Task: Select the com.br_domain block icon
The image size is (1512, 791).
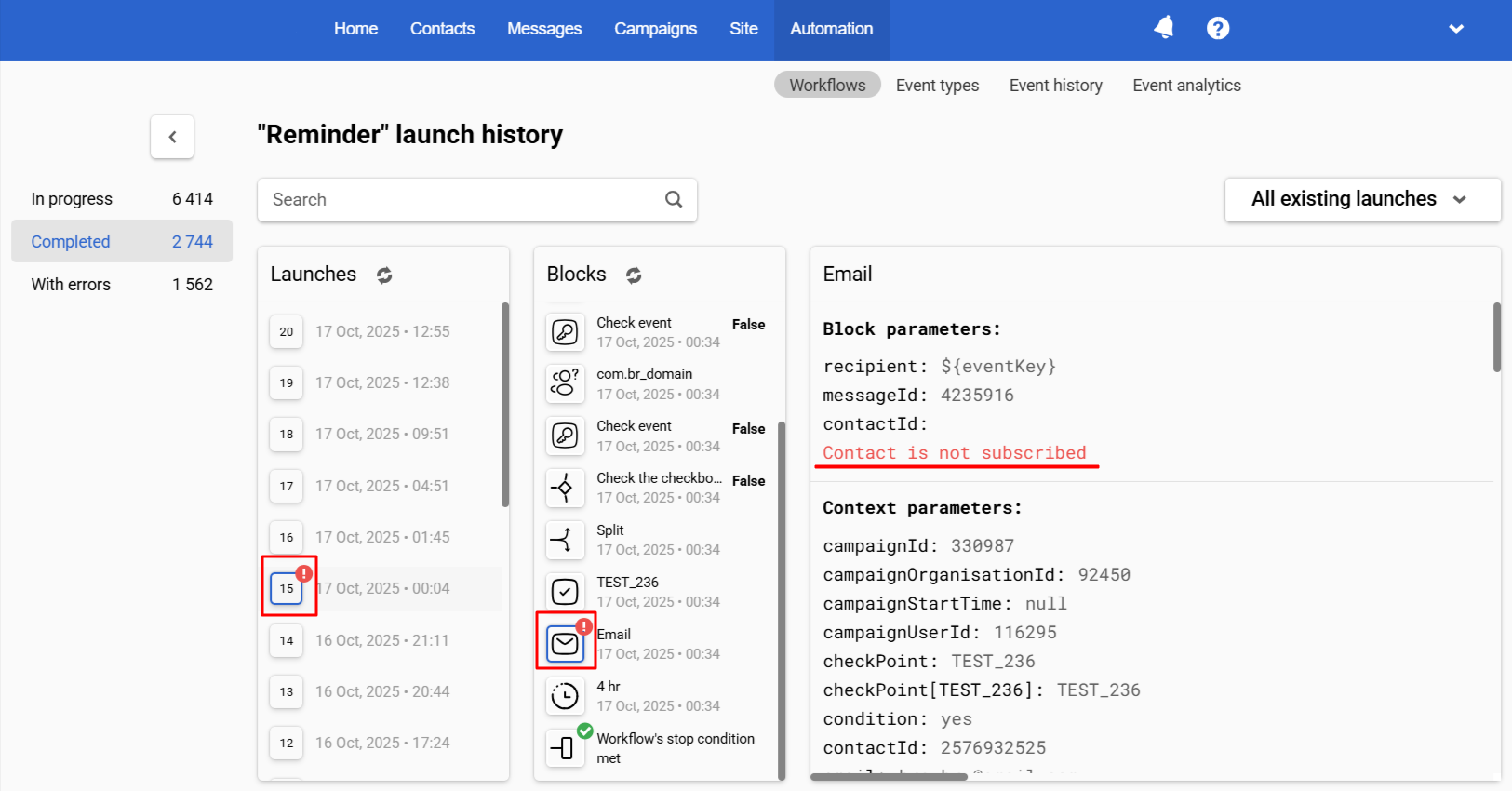Action: point(565,383)
